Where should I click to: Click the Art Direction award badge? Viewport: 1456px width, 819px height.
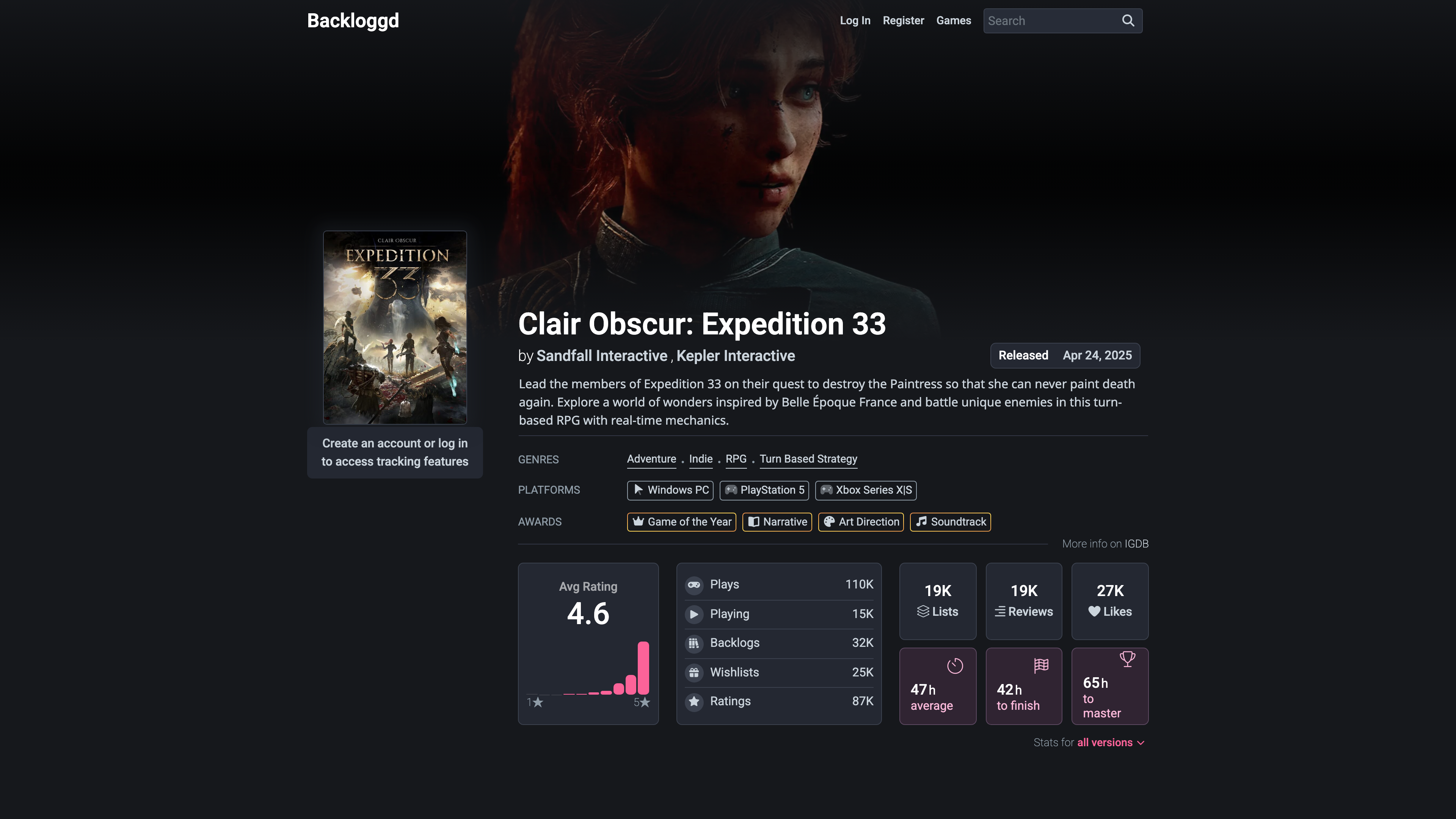[x=861, y=522]
